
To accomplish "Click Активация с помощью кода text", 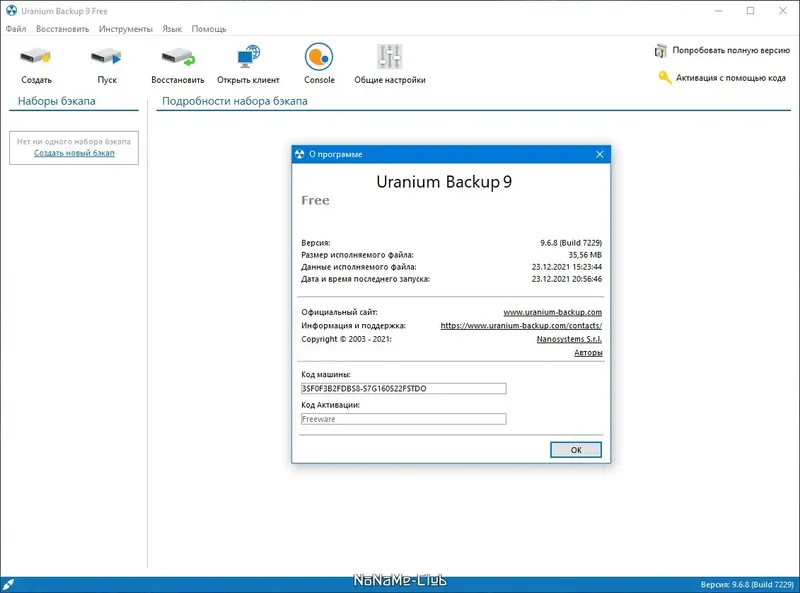I will click(731, 78).
